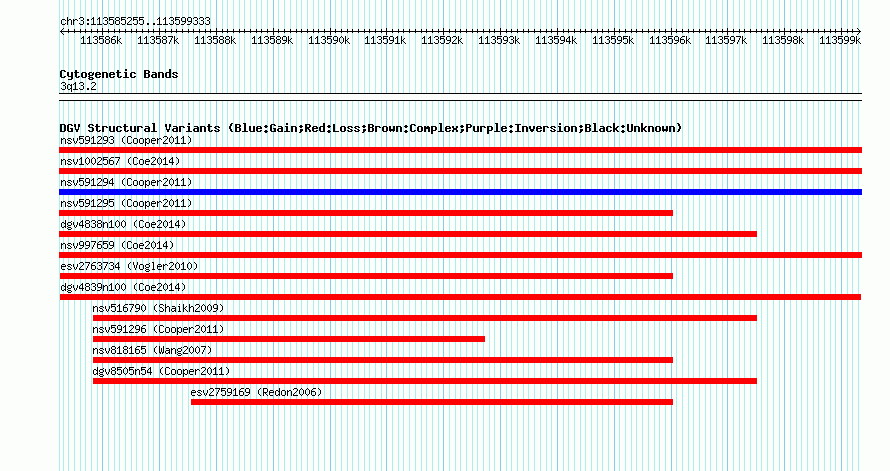This screenshot has width=890, height=471.
Task: Click the 3q13.2 cytogenetic band line
Action: (460, 97)
